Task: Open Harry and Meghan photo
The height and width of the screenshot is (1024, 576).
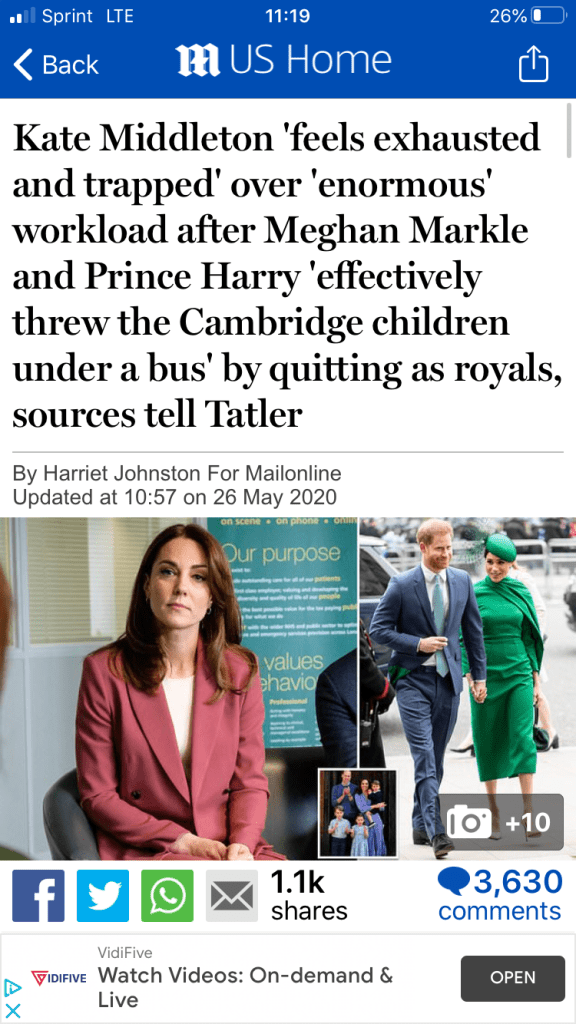Action: 468,653
